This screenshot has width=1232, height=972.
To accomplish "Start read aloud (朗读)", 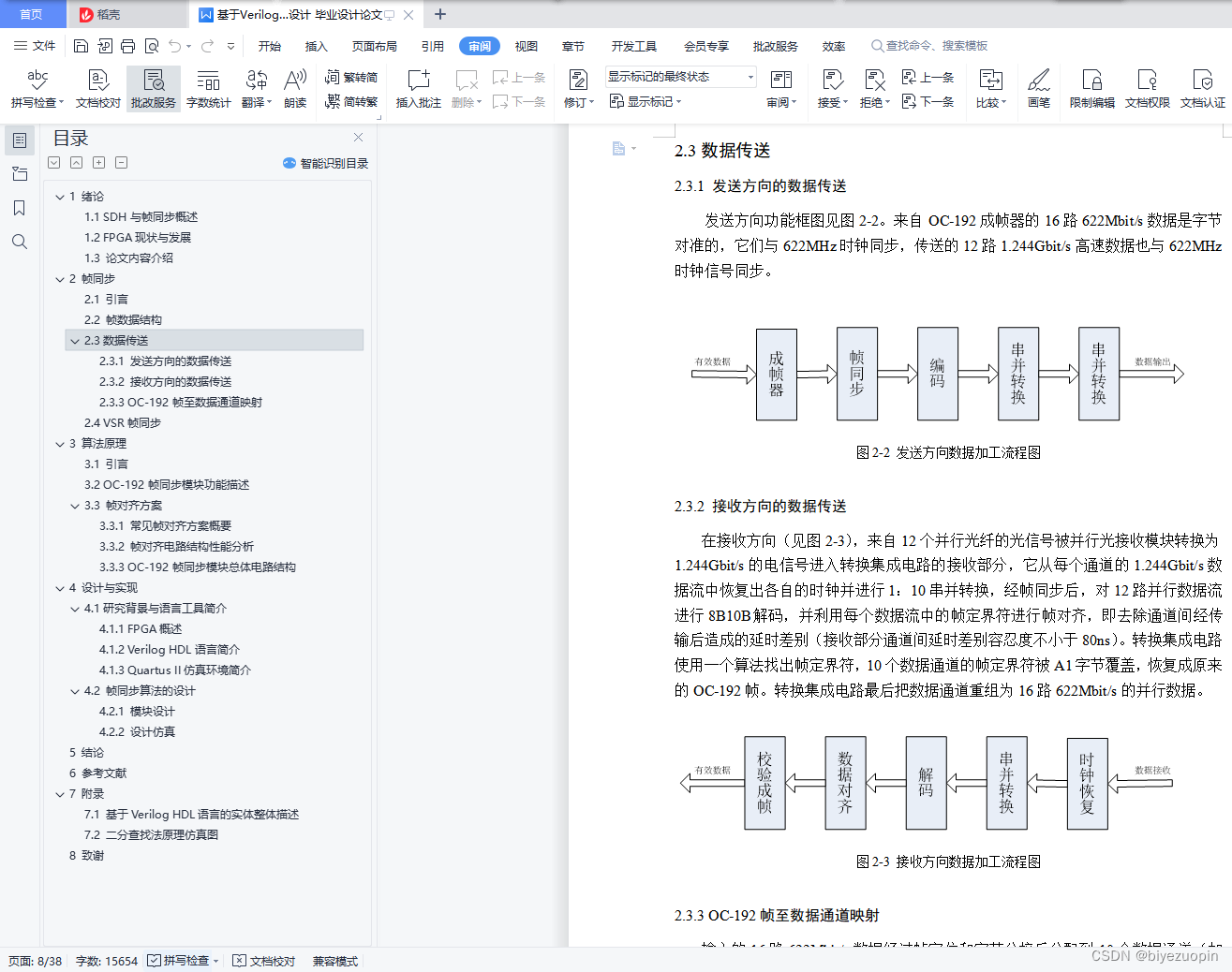I will point(295,88).
